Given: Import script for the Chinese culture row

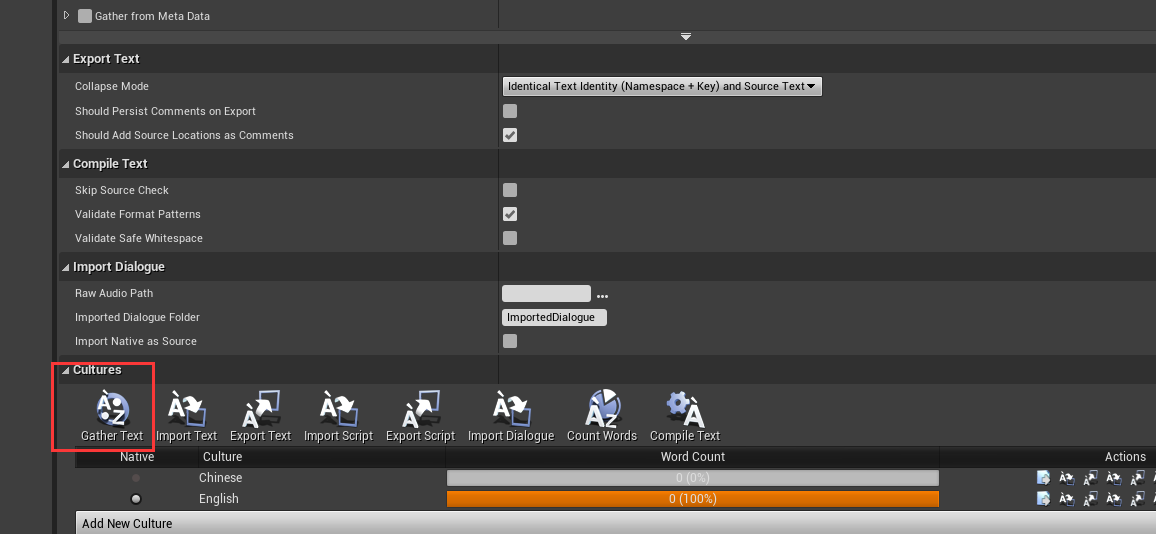Looking at the screenshot, I should tap(1114, 478).
